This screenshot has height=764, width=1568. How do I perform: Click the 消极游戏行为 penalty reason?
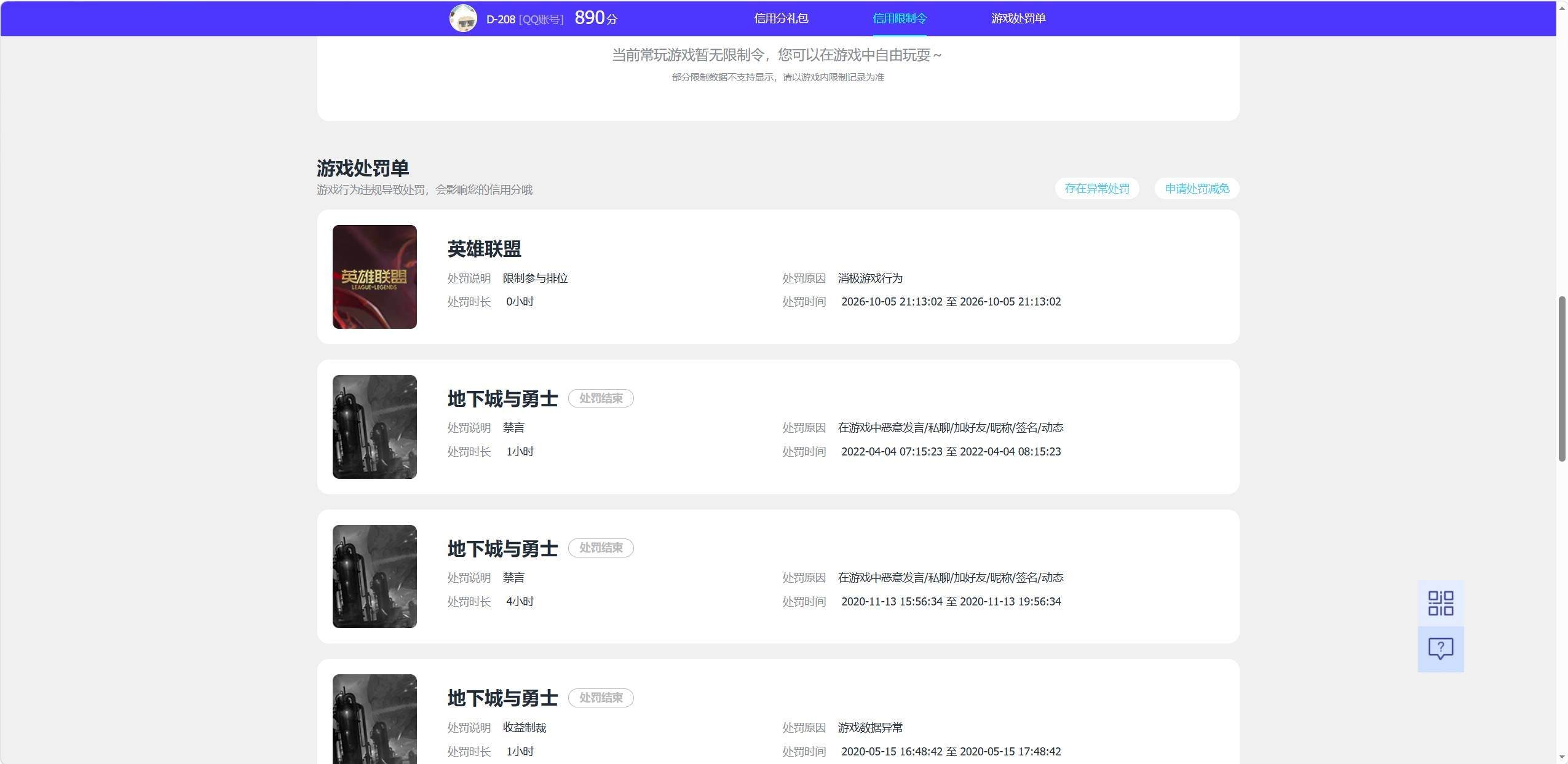[870, 278]
